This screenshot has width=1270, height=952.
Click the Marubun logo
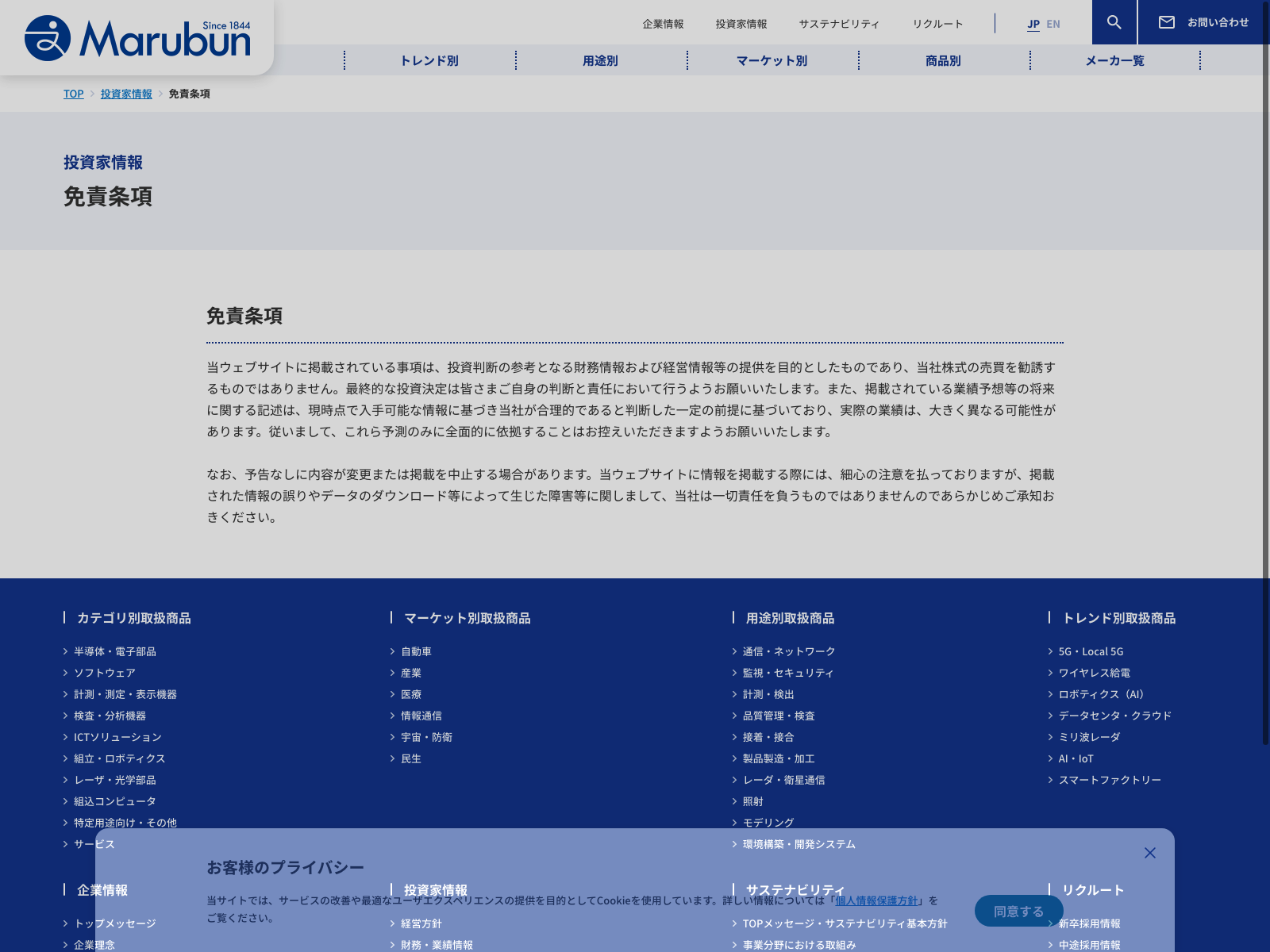137,37
